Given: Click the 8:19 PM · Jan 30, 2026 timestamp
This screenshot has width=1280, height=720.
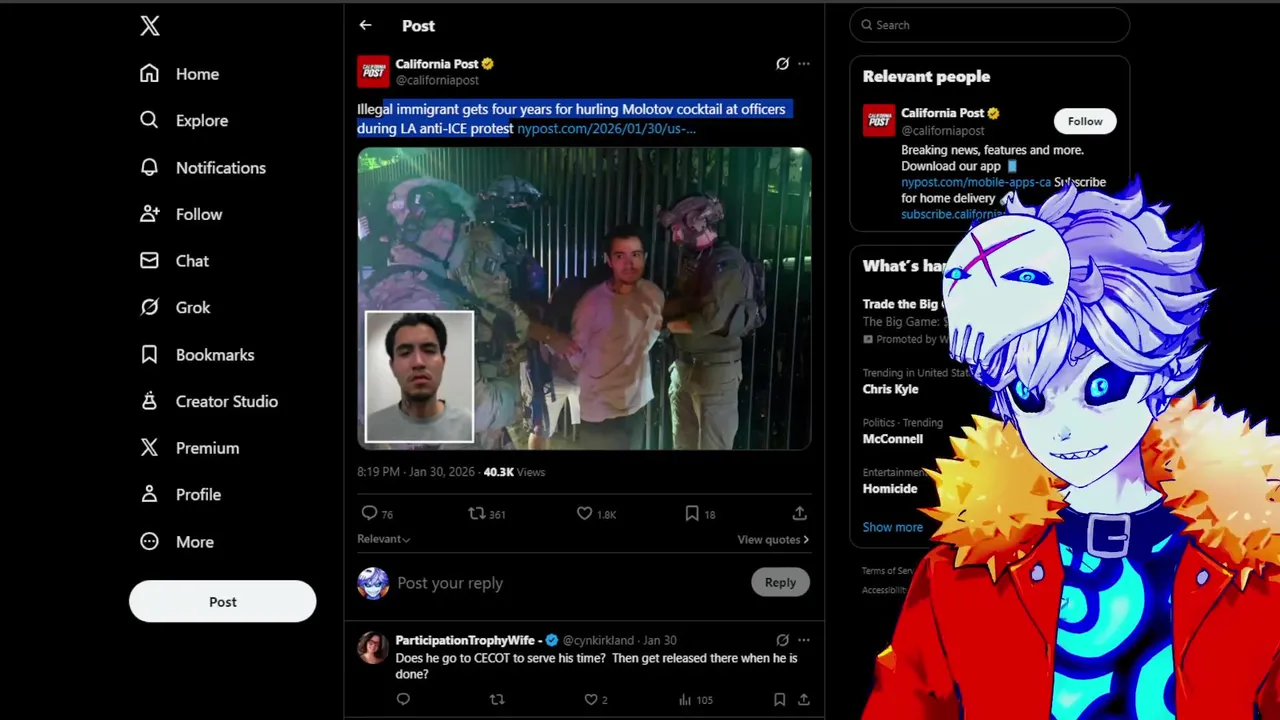Looking at the screenshot, I should click(x=416, y=472).
